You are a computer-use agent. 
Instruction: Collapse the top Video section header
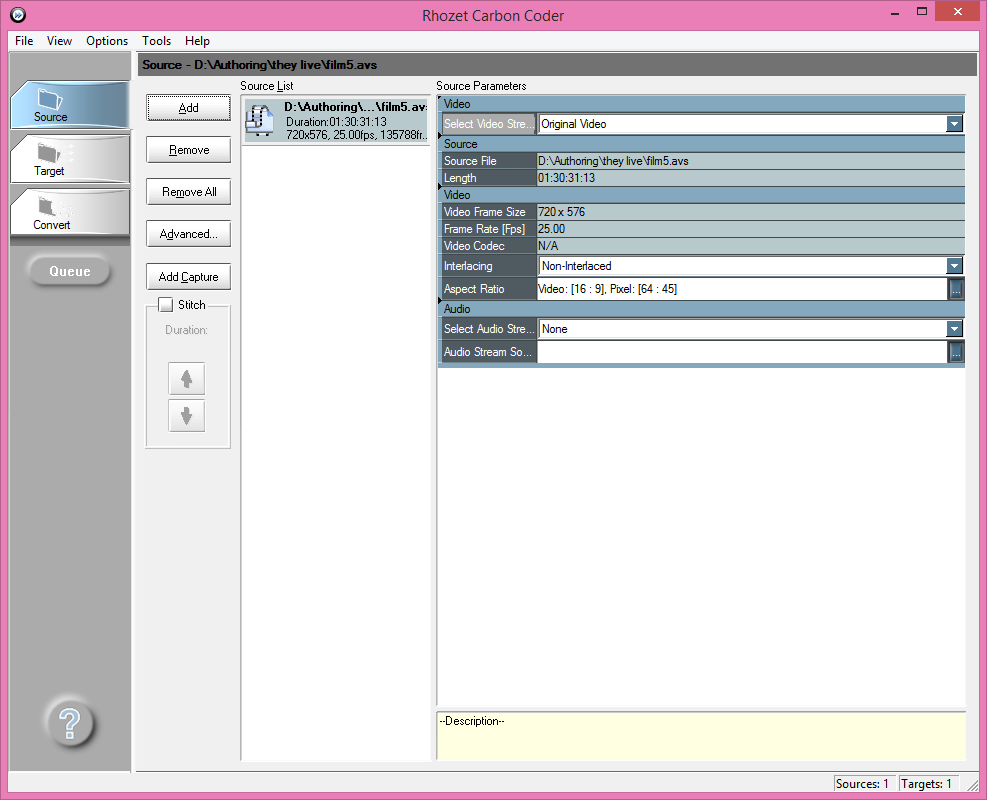[x=701, y=104]
